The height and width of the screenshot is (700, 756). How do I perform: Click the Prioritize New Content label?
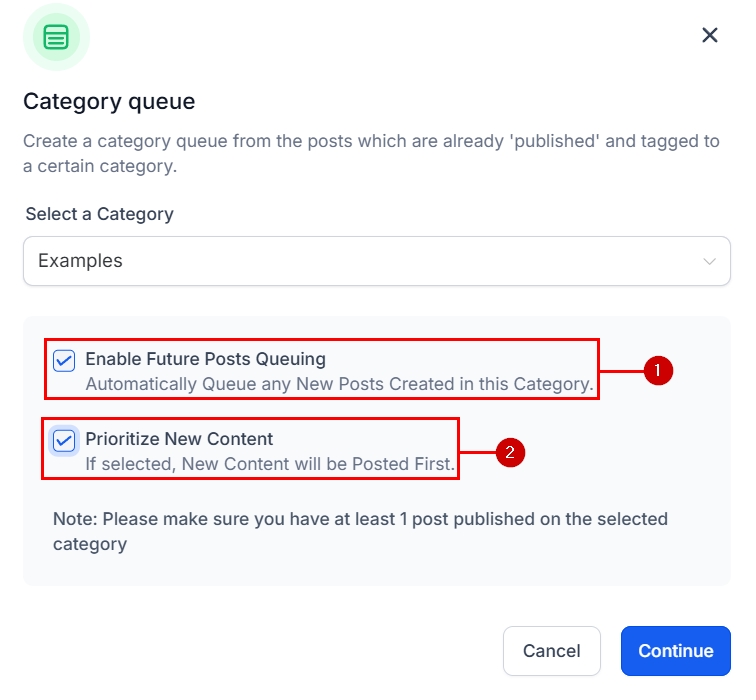(x=179, y=439)
